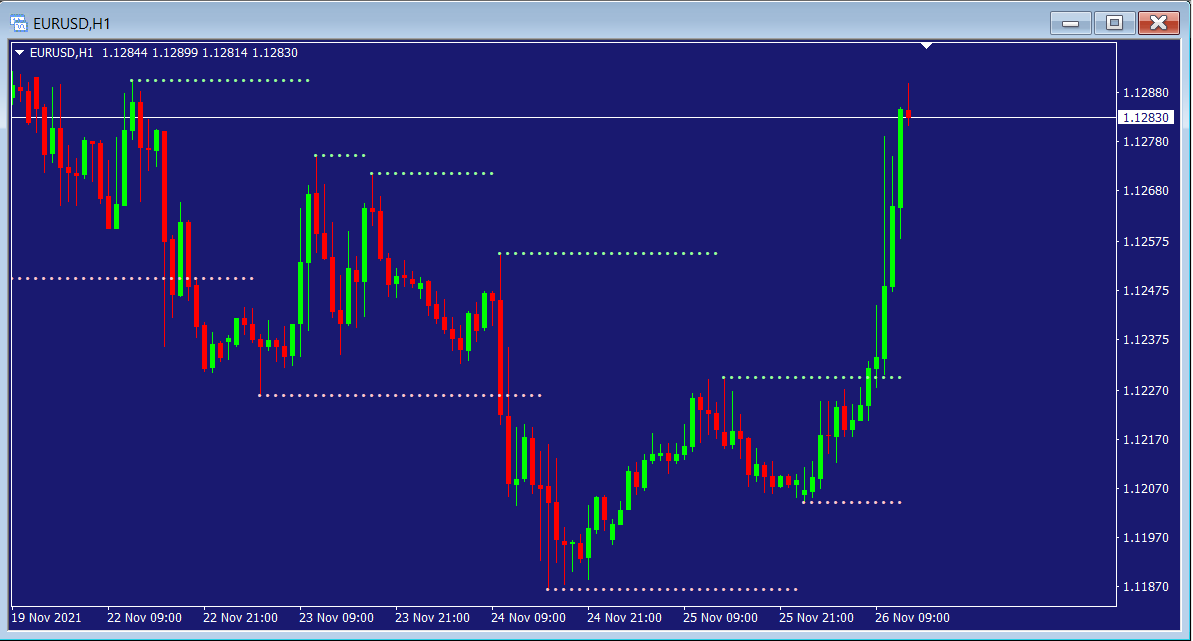Click the chart window icon in title bar

coord(18,22)
